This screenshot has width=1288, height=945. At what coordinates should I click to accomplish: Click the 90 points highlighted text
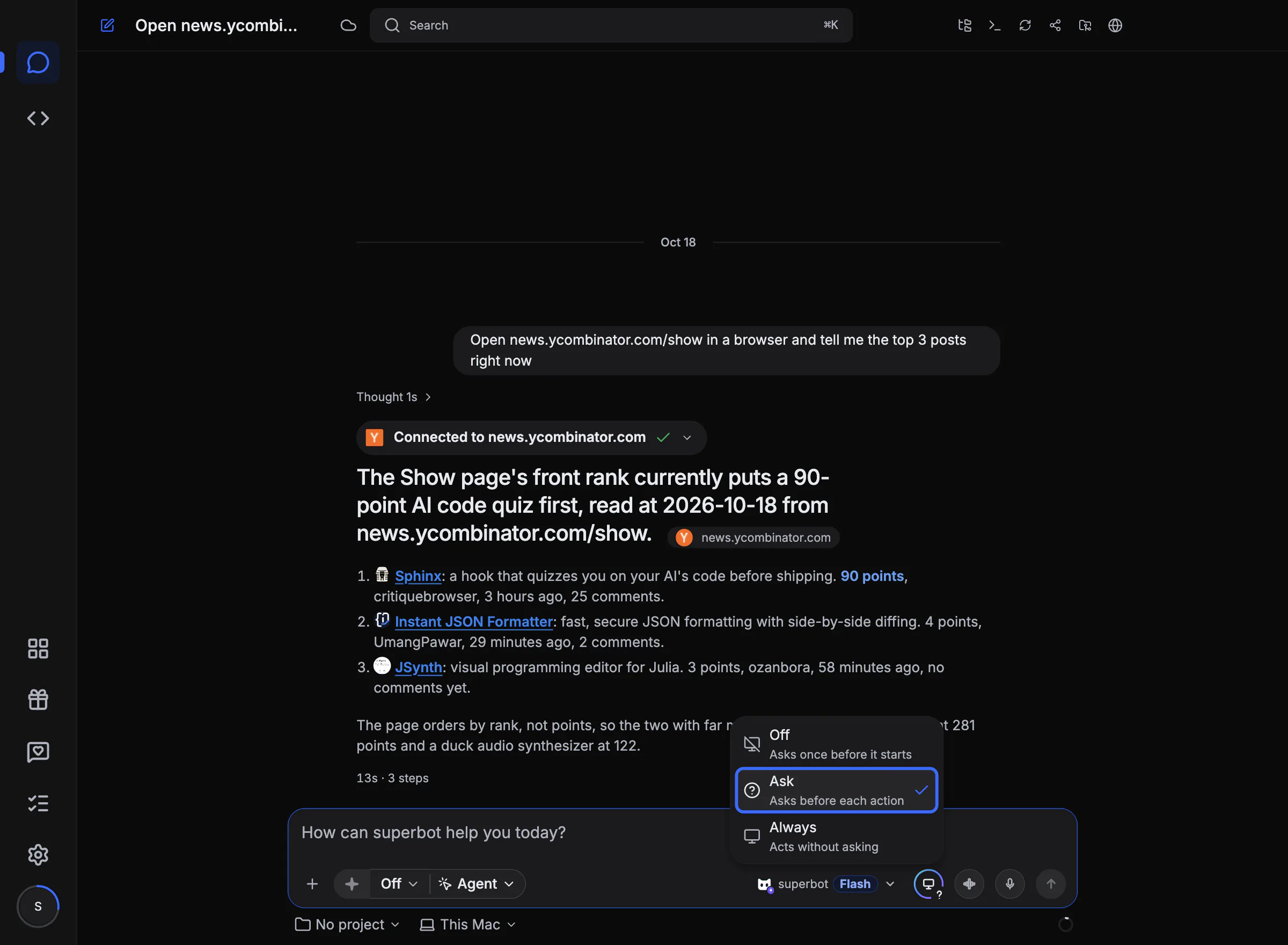tap(872, 576)
